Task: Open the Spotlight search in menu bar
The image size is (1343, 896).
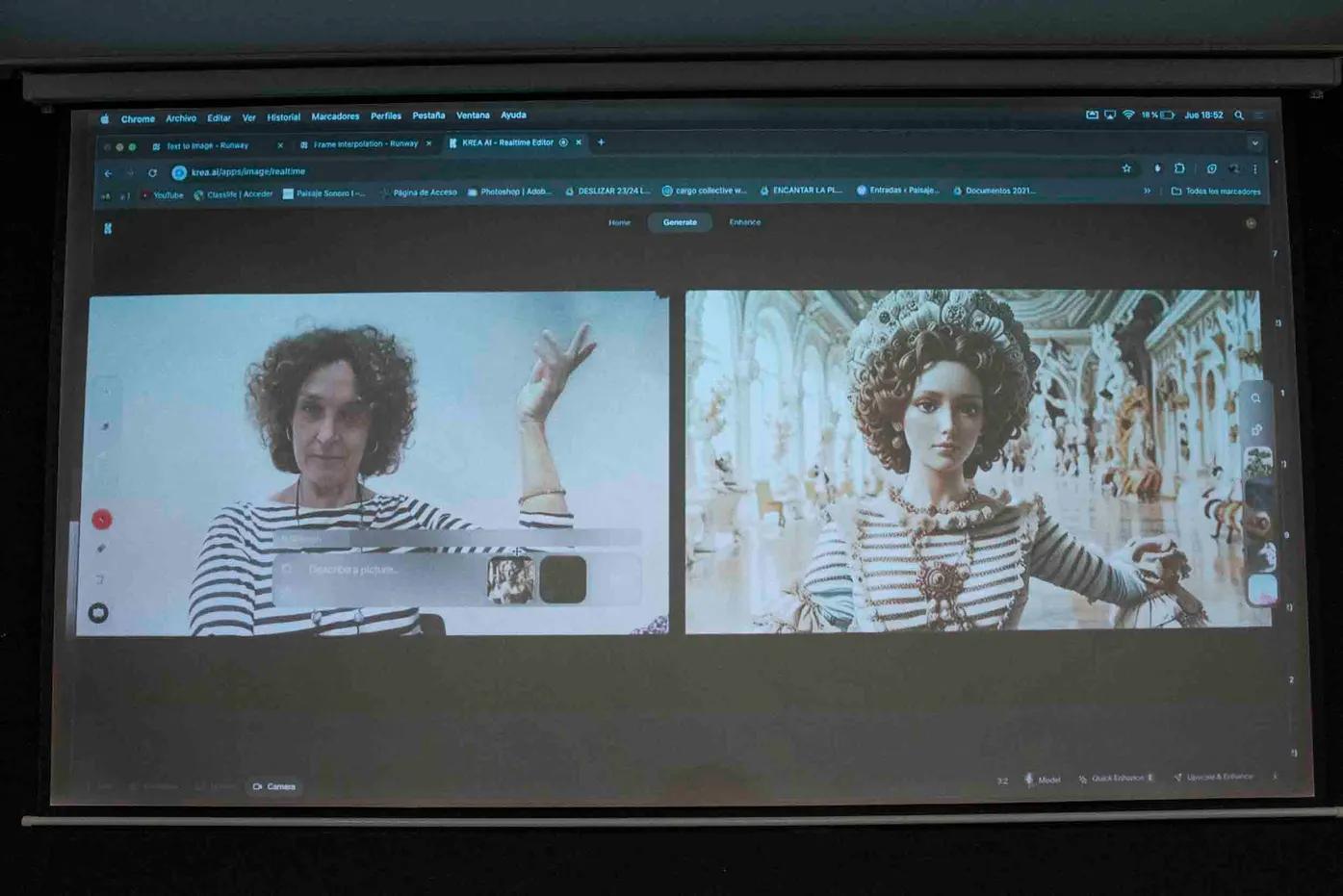Action: (1239, 115)
